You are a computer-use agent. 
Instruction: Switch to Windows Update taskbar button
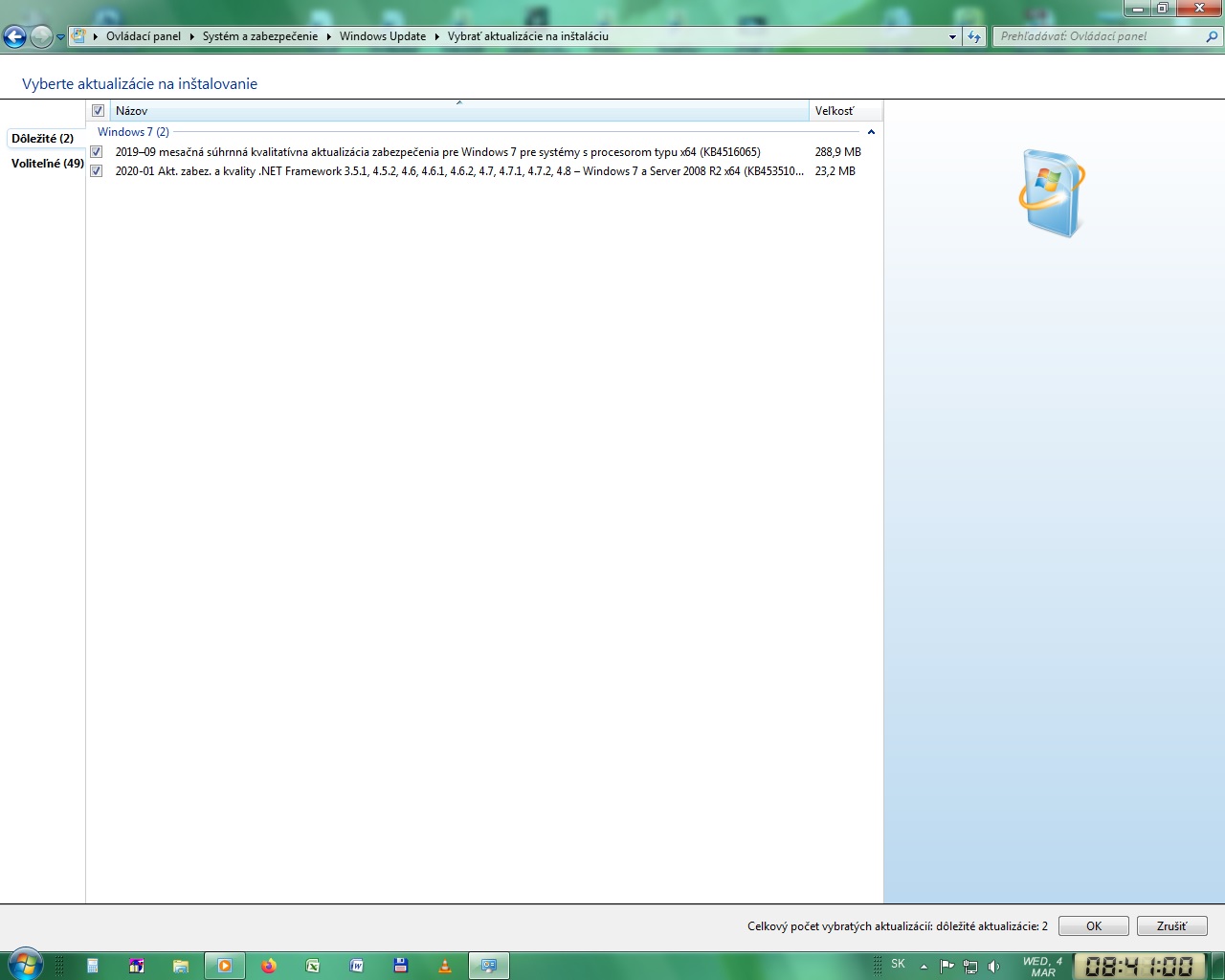(x=489, y=966)
